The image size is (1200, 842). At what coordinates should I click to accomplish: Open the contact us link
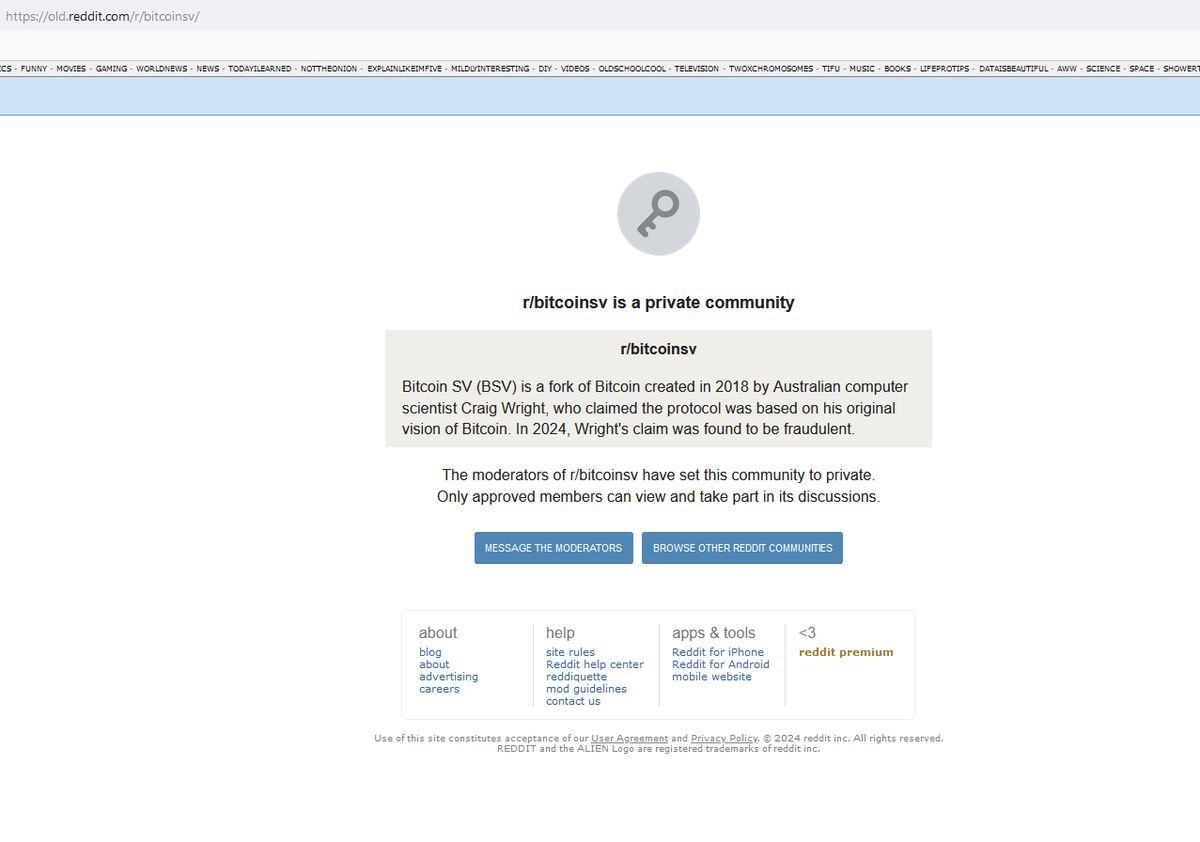(x=573, y=701)
